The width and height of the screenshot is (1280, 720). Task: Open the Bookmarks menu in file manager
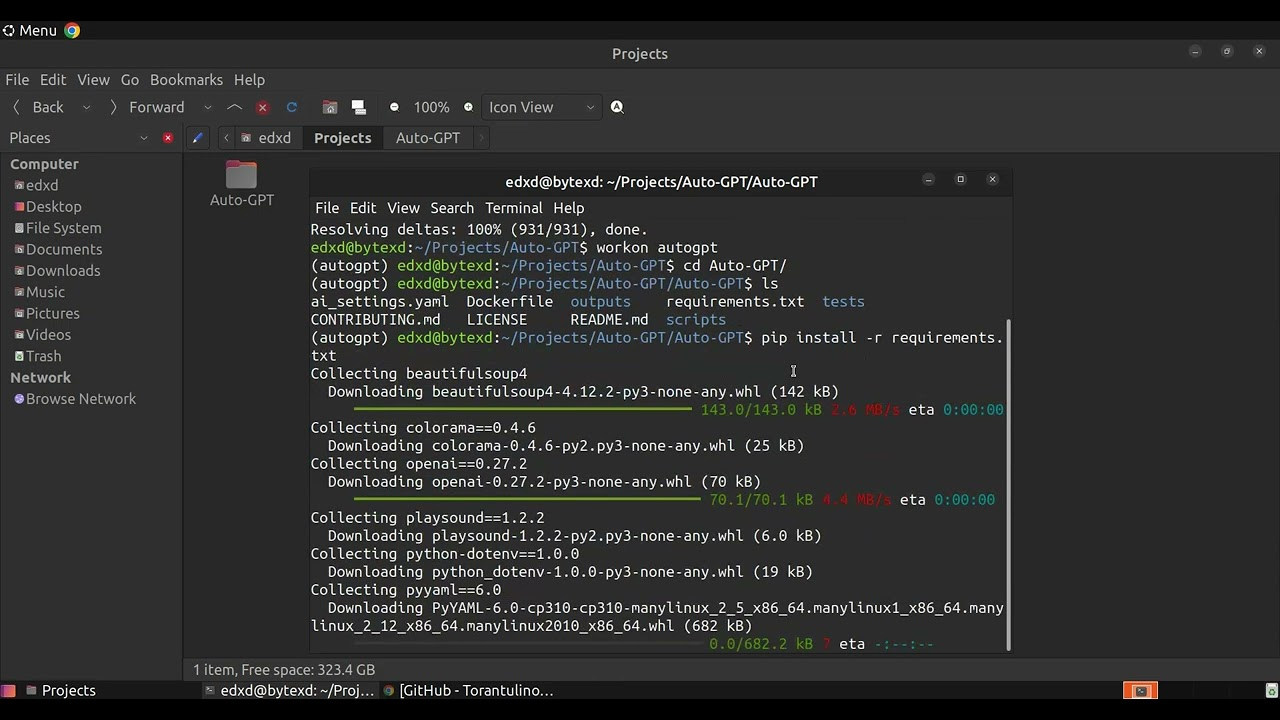click(x=186, y=80)
